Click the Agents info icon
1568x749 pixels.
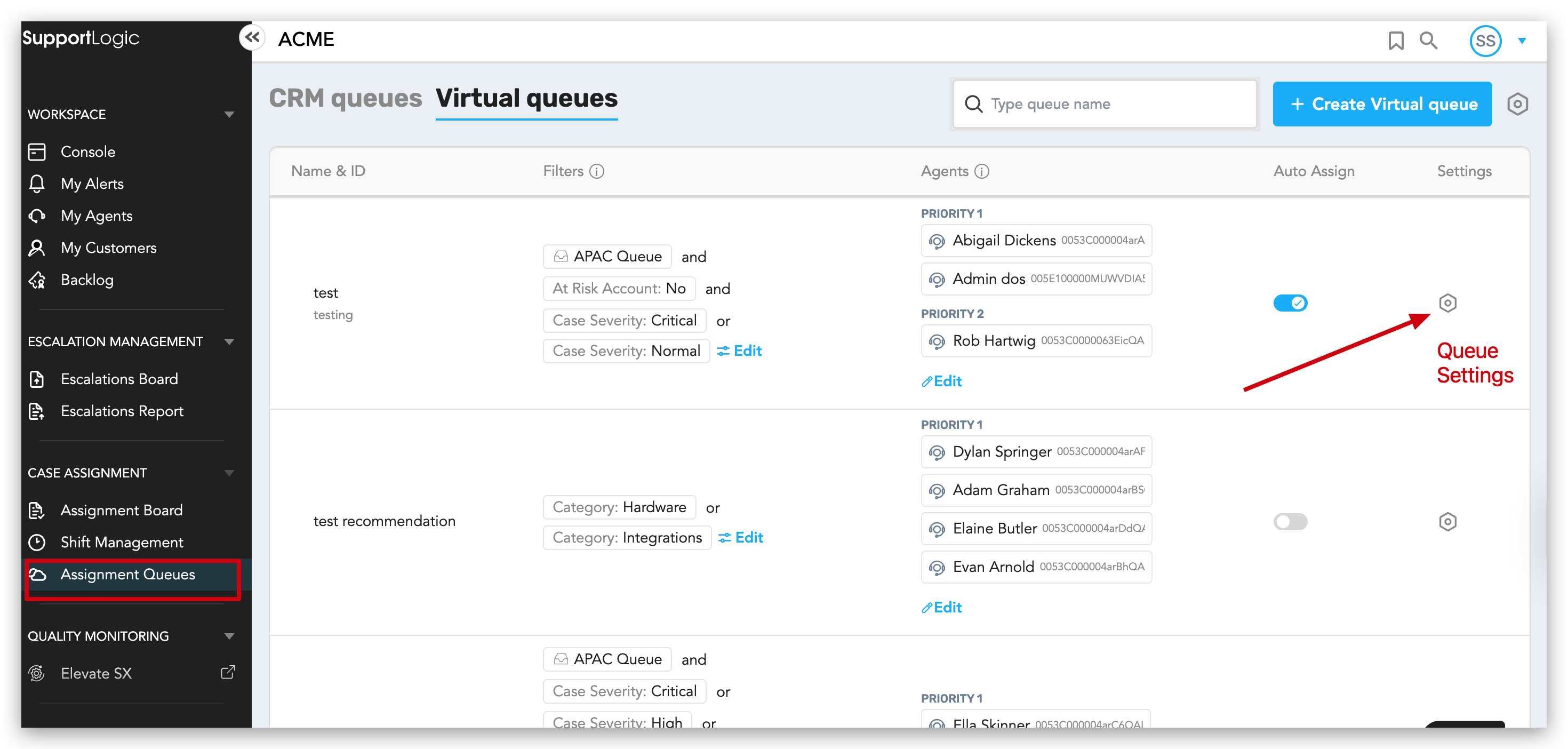tap(981, 171)
